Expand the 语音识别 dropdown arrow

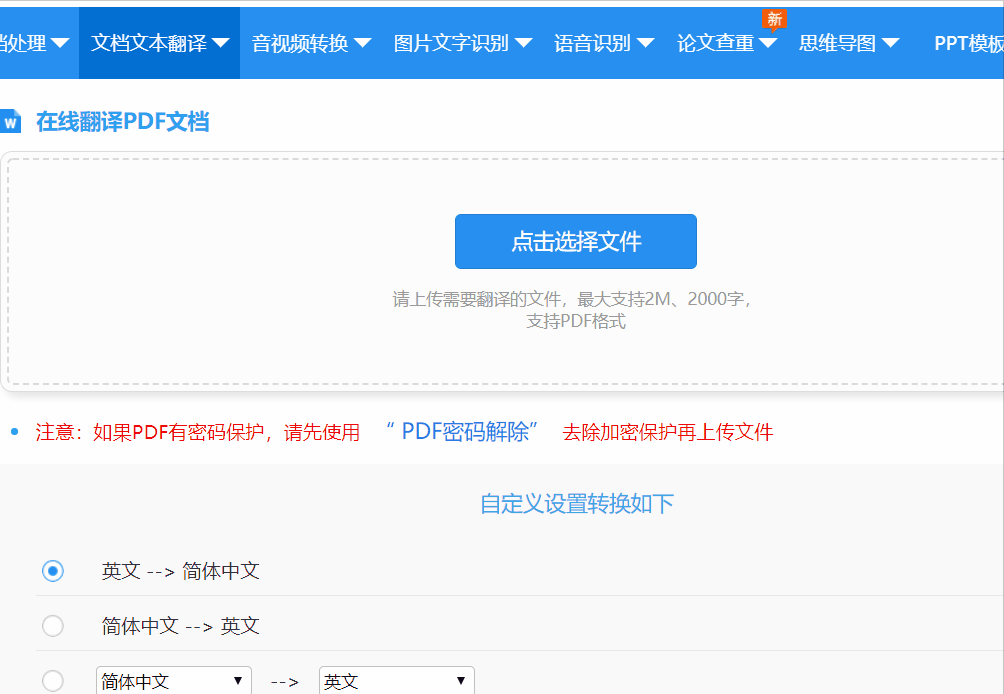click(x=647, y=43)
